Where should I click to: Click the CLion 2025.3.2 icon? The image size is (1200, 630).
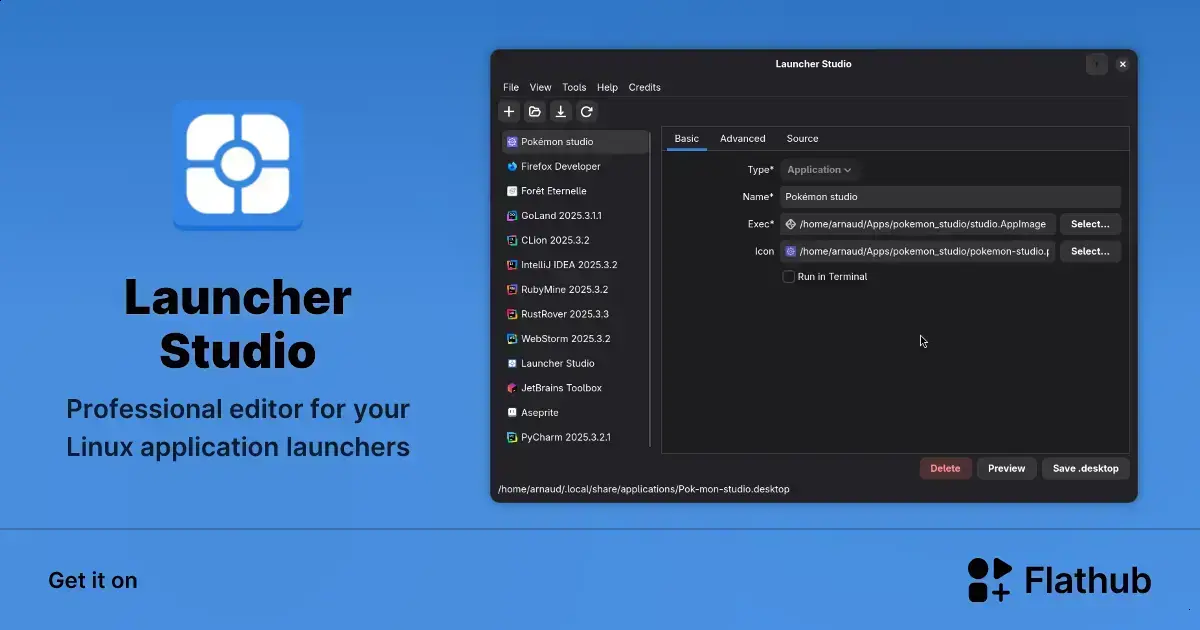coord(512,241)
